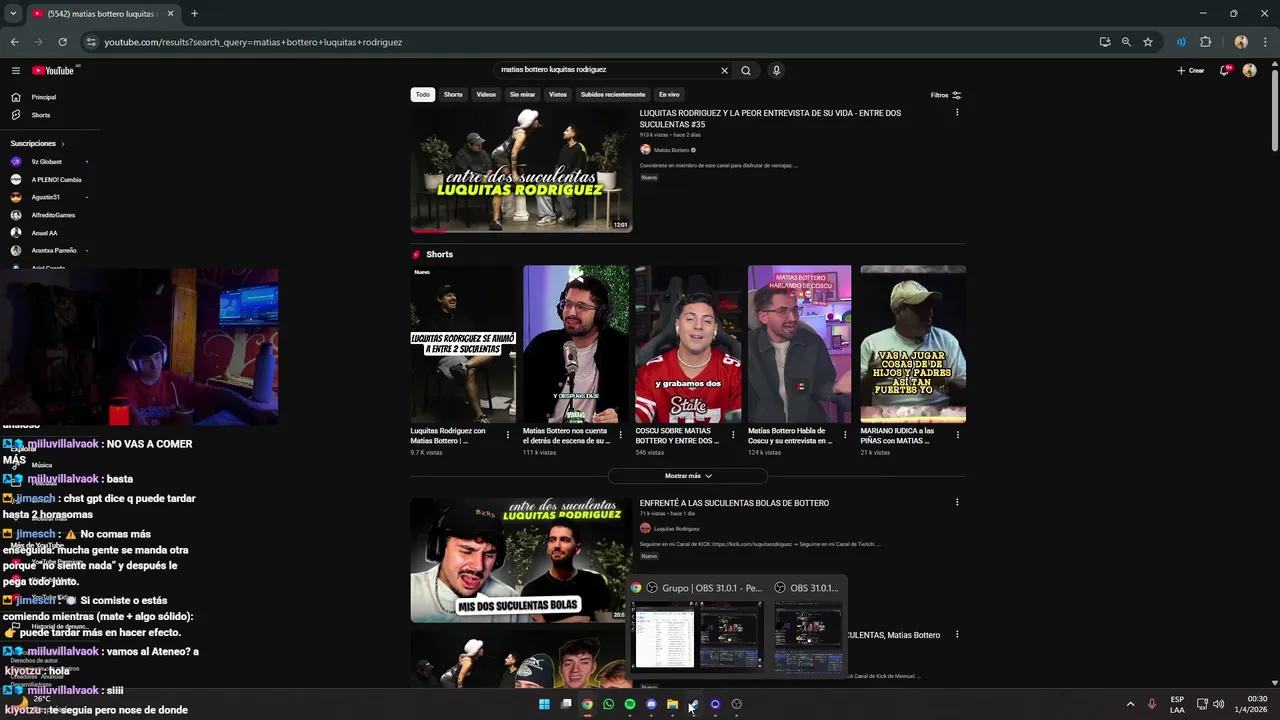Open the Chrome extensions puzzle icon
The height and width of the screenshot is (720, 1280).
(x=1205, y=42)
